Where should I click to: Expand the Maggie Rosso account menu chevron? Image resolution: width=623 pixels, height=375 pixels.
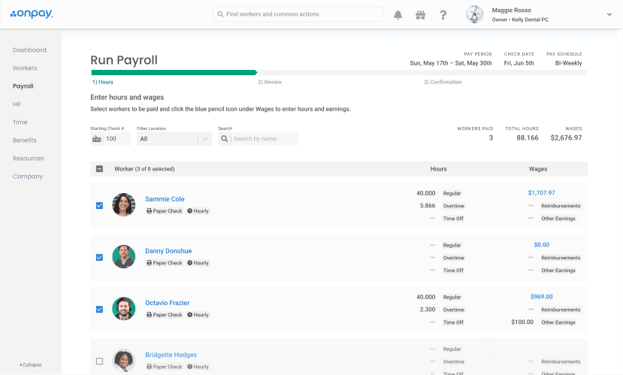[x=609, y=14]
